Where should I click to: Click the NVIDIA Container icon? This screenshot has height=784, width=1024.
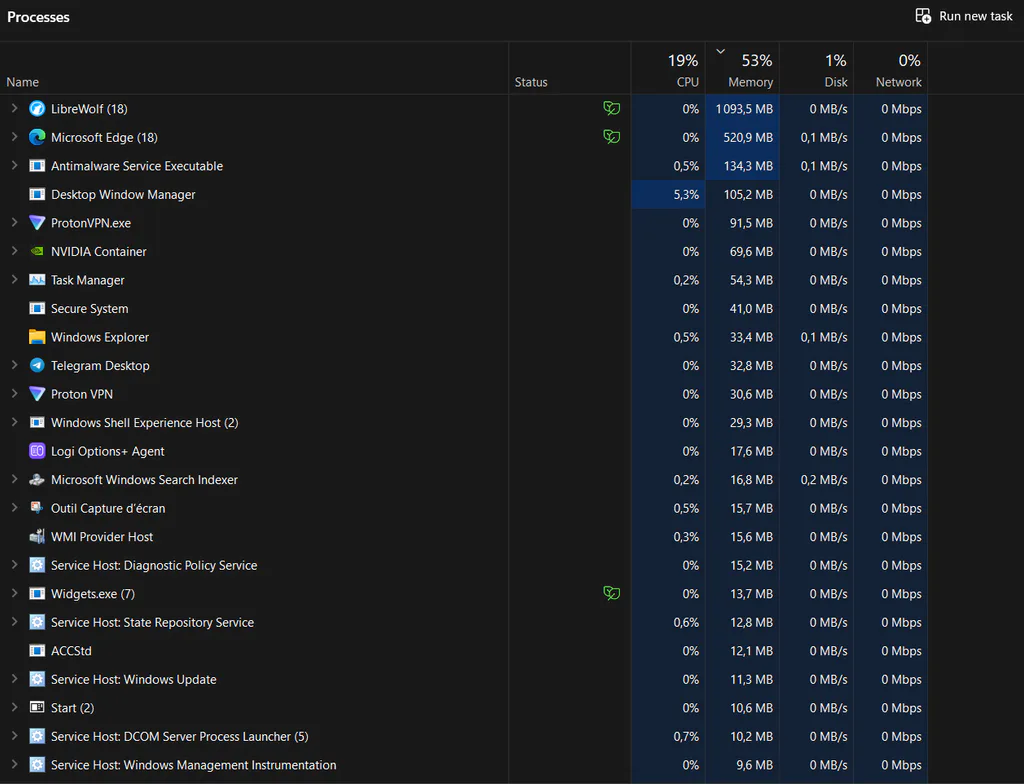point(37,252)
